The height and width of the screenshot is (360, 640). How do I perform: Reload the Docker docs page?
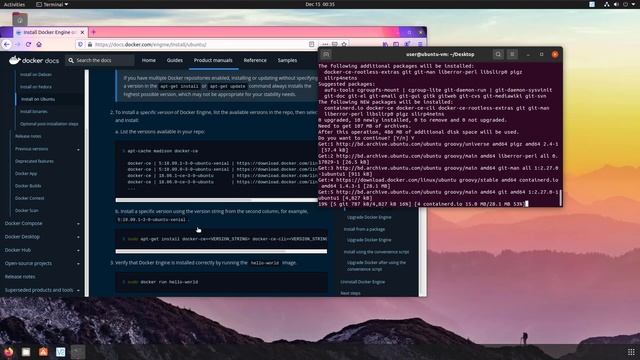28,44
